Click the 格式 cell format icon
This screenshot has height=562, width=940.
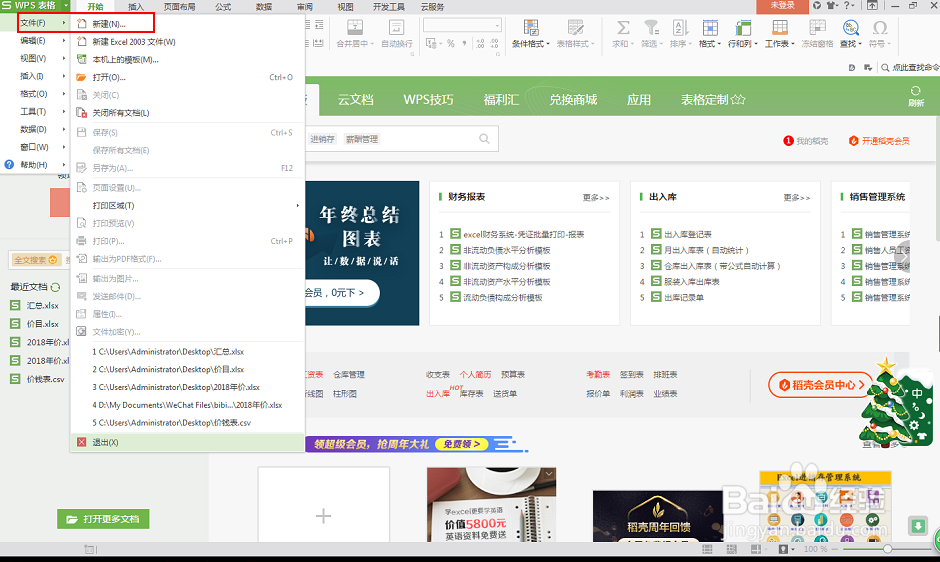point(710,28)
